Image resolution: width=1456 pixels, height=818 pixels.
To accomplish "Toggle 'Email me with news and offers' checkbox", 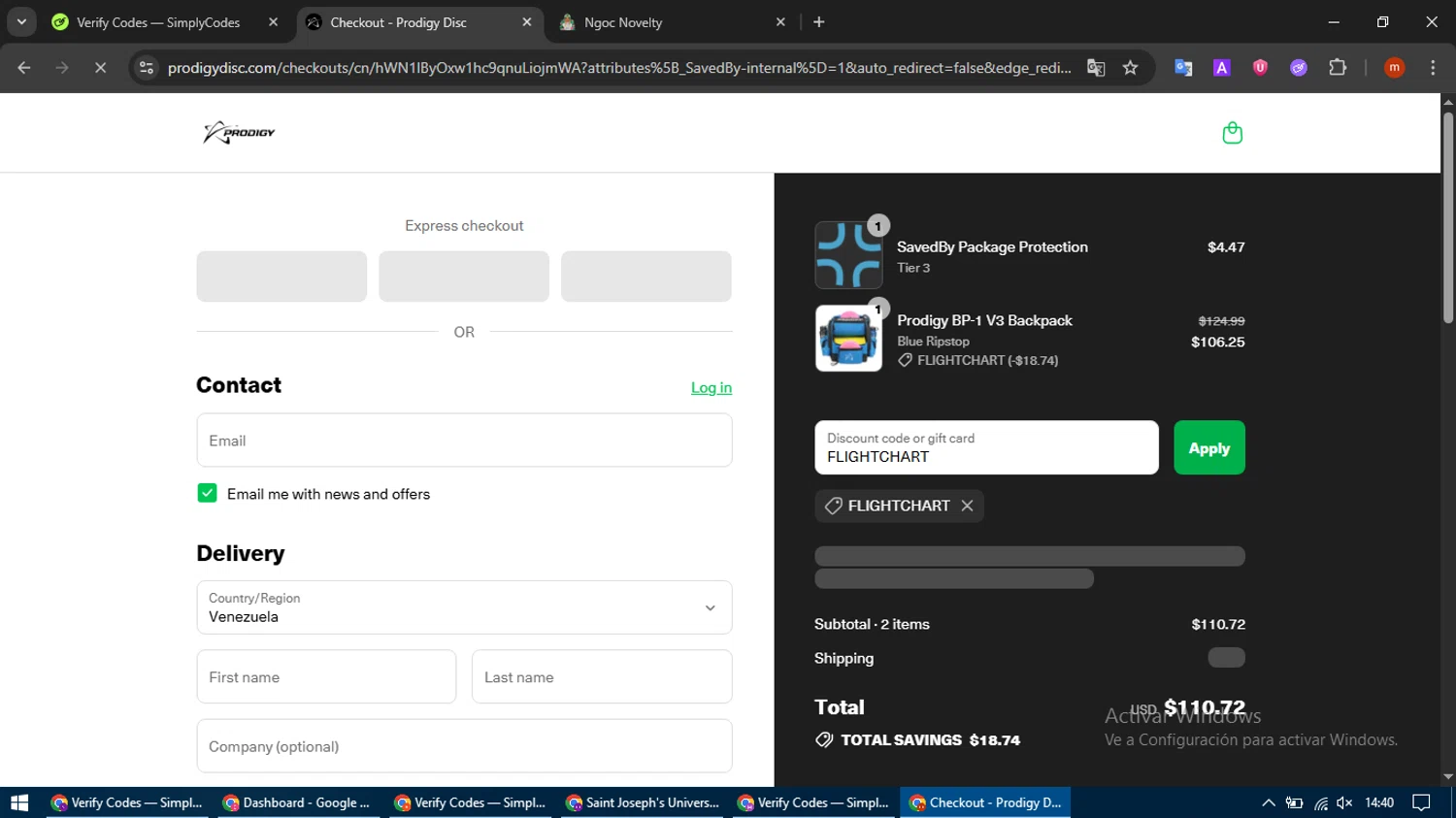I will pos(207,493).
